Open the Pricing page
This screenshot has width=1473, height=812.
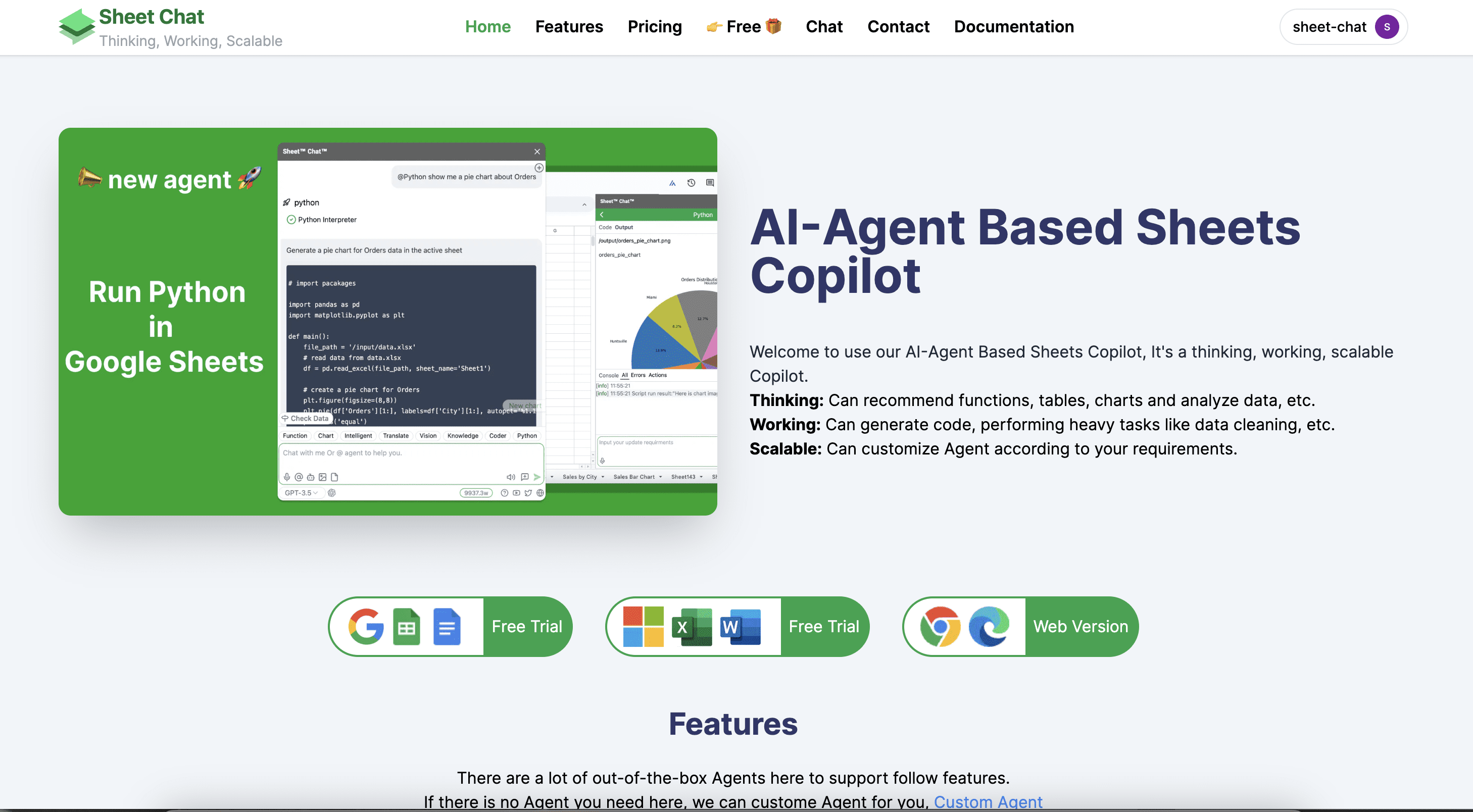pos(655,27)
